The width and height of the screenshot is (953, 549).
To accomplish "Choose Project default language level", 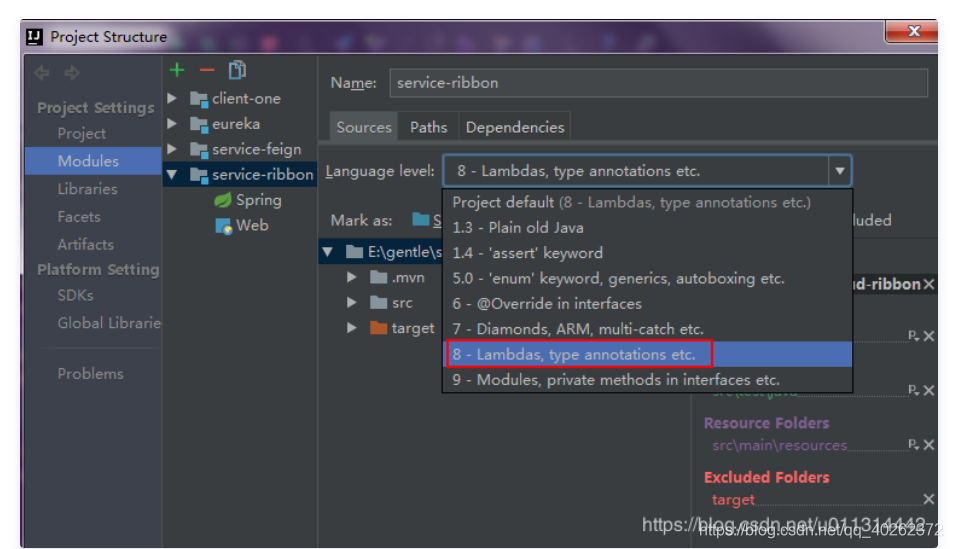I will [647, 202].
